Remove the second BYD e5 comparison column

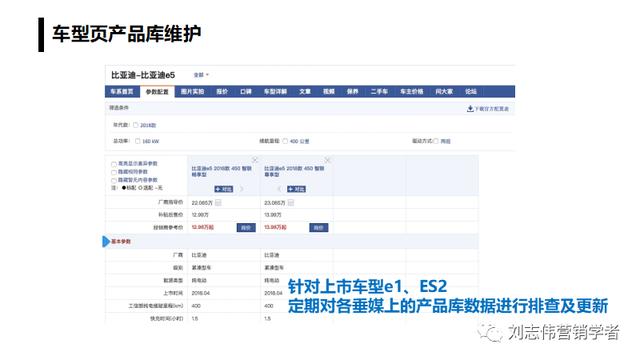click(x=327, y=160)
